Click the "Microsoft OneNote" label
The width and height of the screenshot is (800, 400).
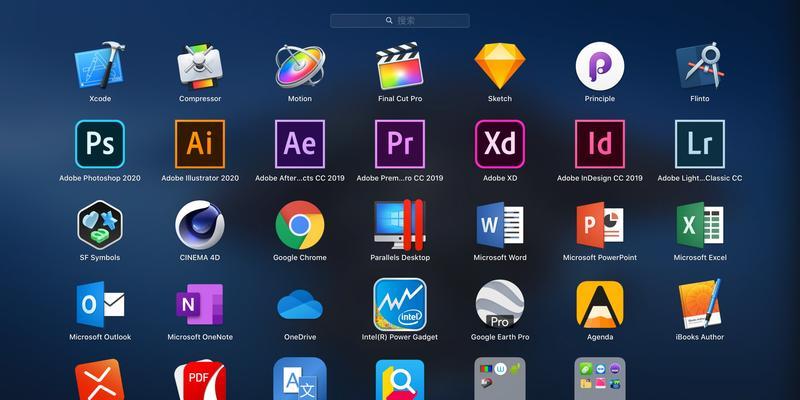(x=200, y=337)
